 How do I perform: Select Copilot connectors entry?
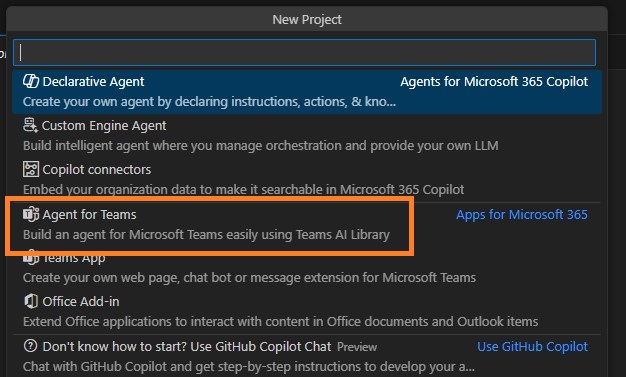(307, 179)
